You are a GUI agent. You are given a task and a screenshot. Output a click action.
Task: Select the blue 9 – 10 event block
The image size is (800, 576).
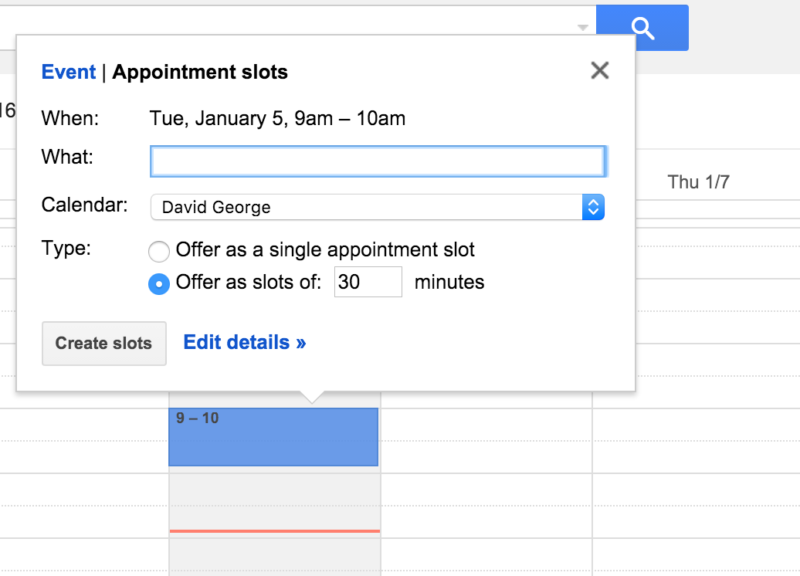point(273,437)
